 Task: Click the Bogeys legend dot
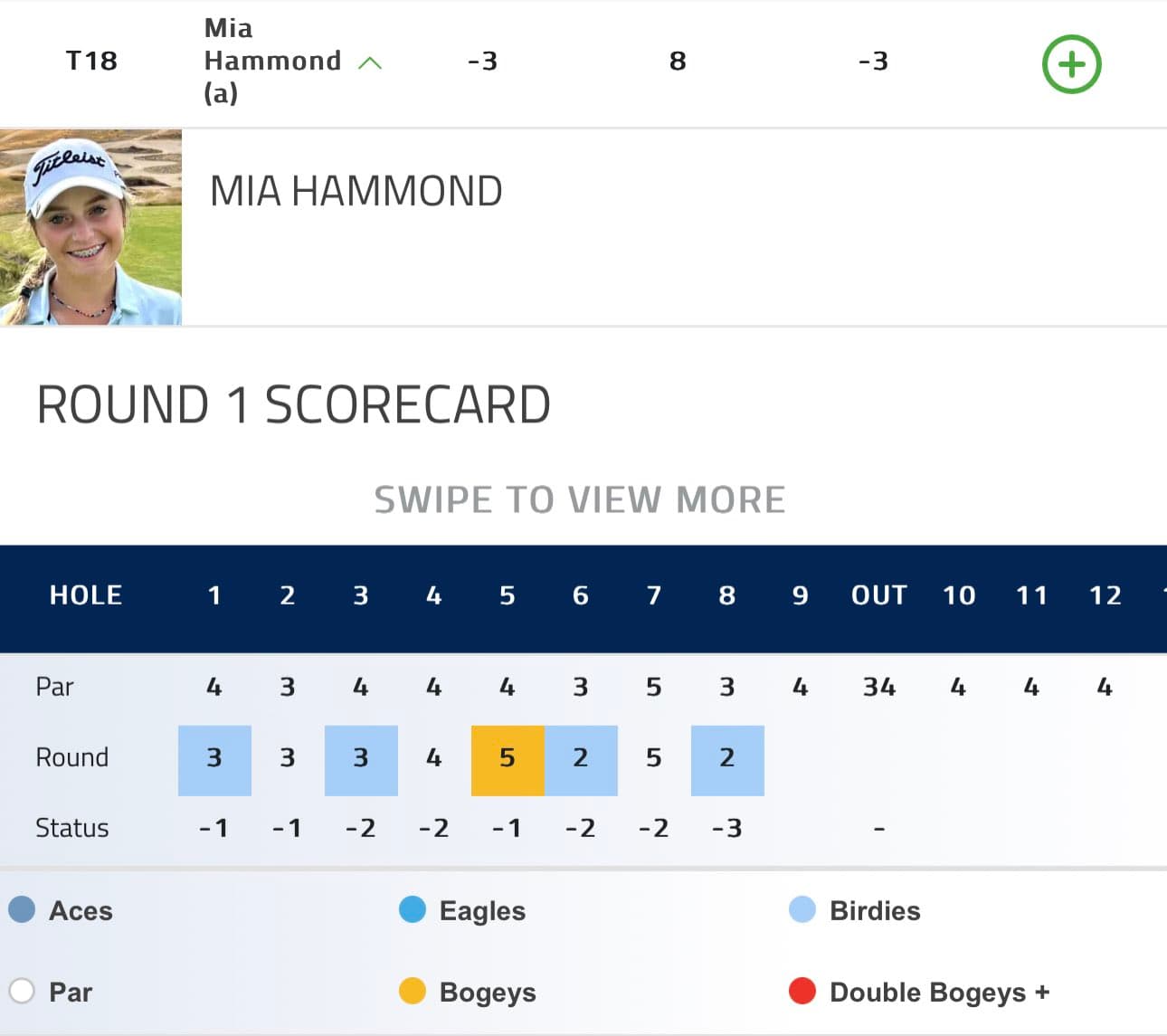(413, 991)
